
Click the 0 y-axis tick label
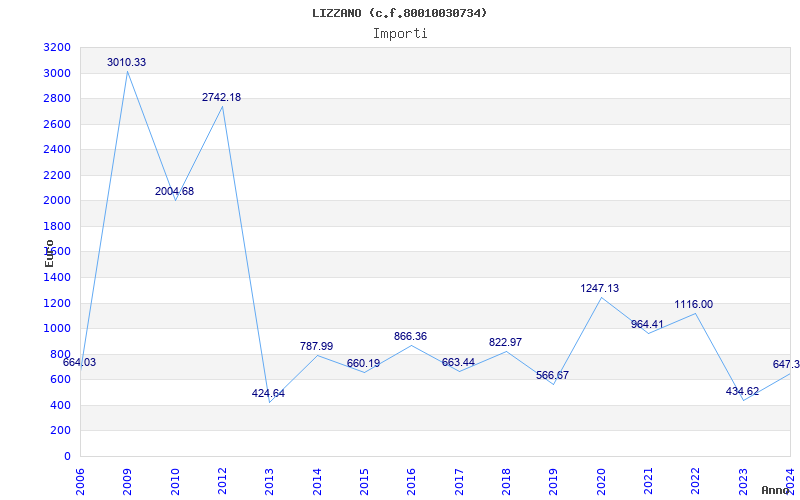(67, 457)
